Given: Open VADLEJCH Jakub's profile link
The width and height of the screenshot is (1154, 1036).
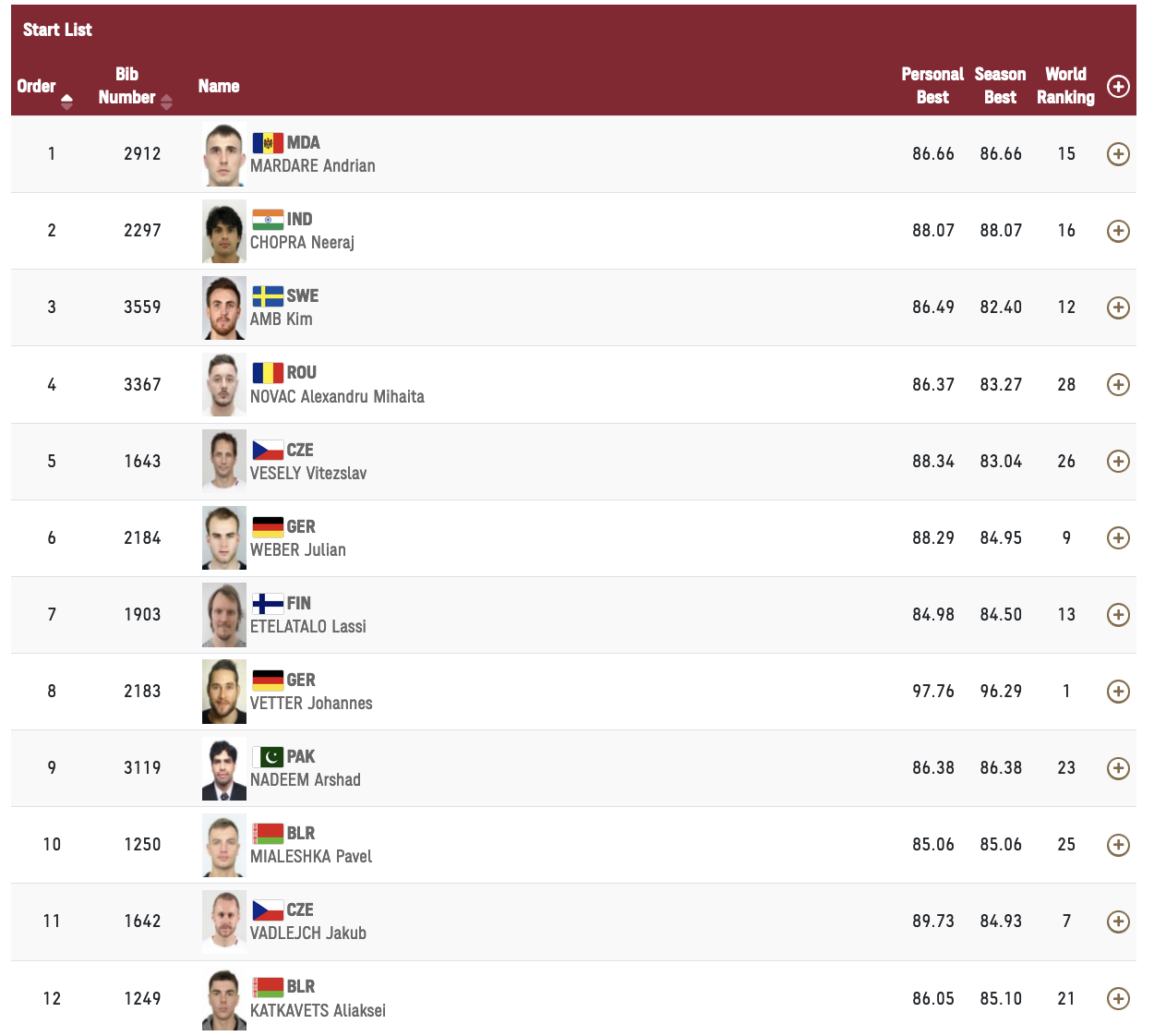Looking at the screenshot, I should [308, 934].
